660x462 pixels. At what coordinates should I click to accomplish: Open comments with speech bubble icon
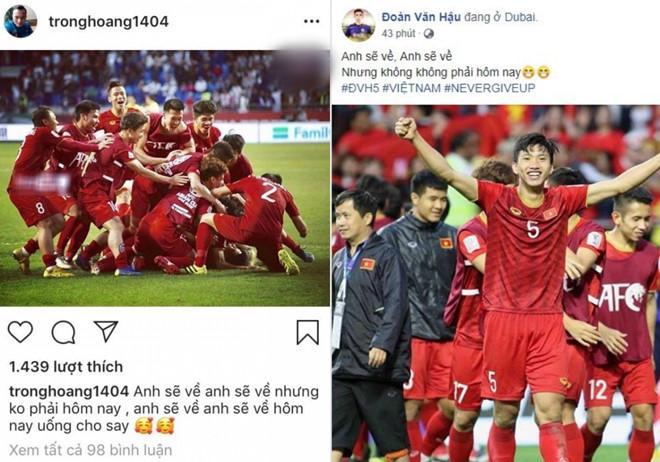64,332
